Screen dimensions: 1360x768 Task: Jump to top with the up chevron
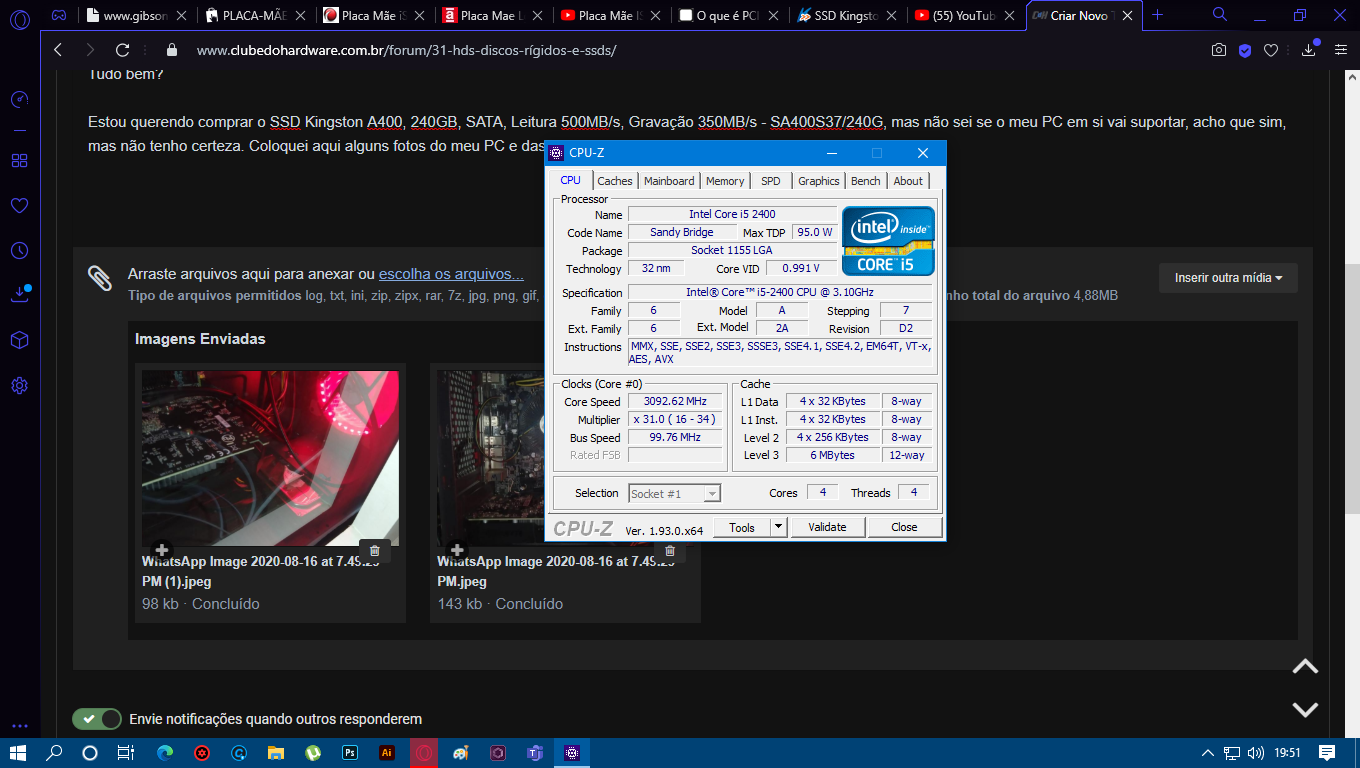[x=1305, y=667]
